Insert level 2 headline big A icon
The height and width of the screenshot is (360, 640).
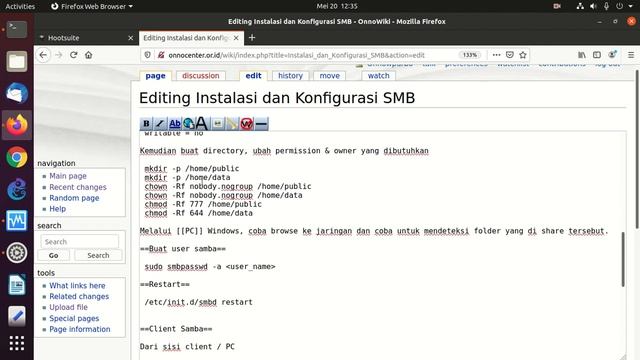202,124
